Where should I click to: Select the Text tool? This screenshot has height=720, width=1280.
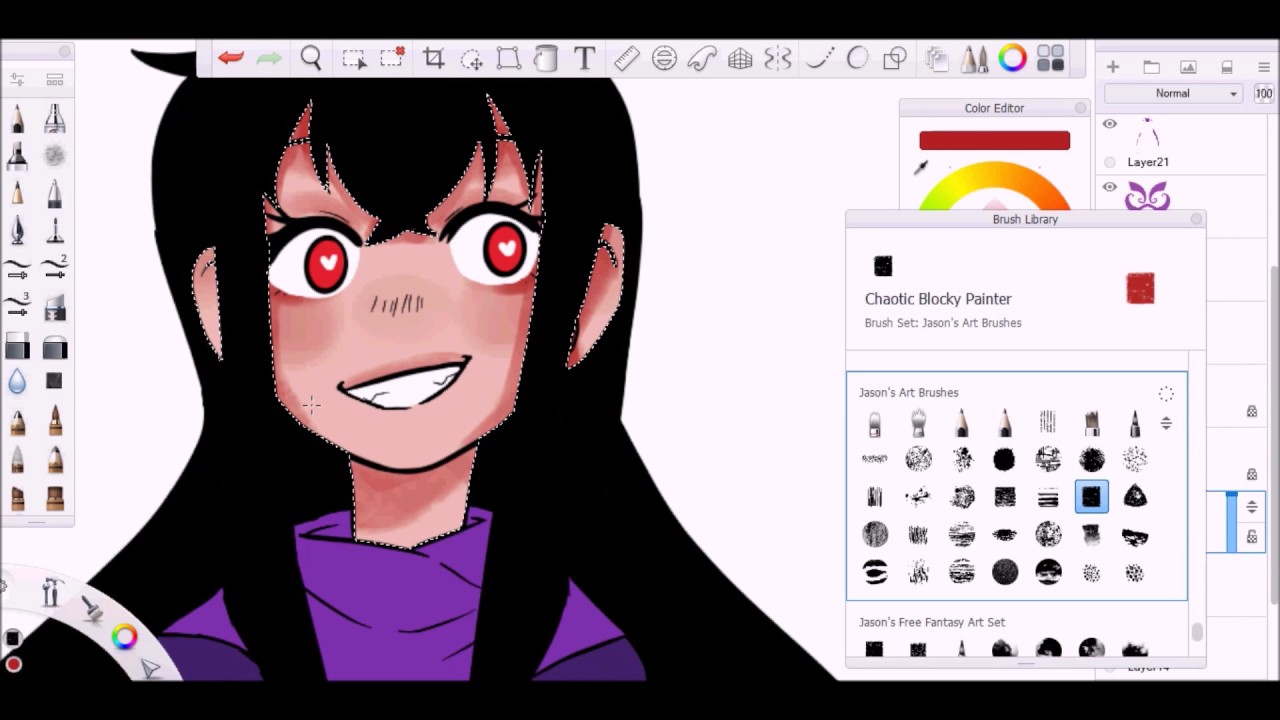tap(585, 59)
